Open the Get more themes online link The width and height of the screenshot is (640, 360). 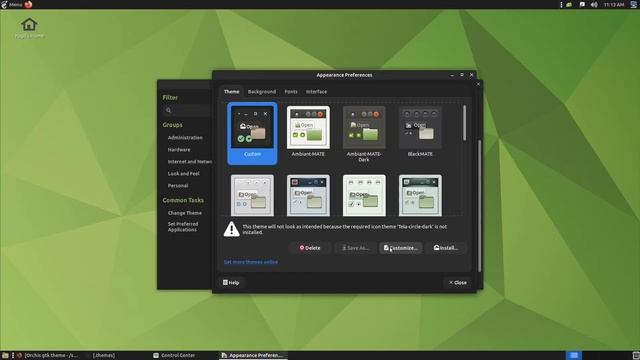tap(251, 262)
